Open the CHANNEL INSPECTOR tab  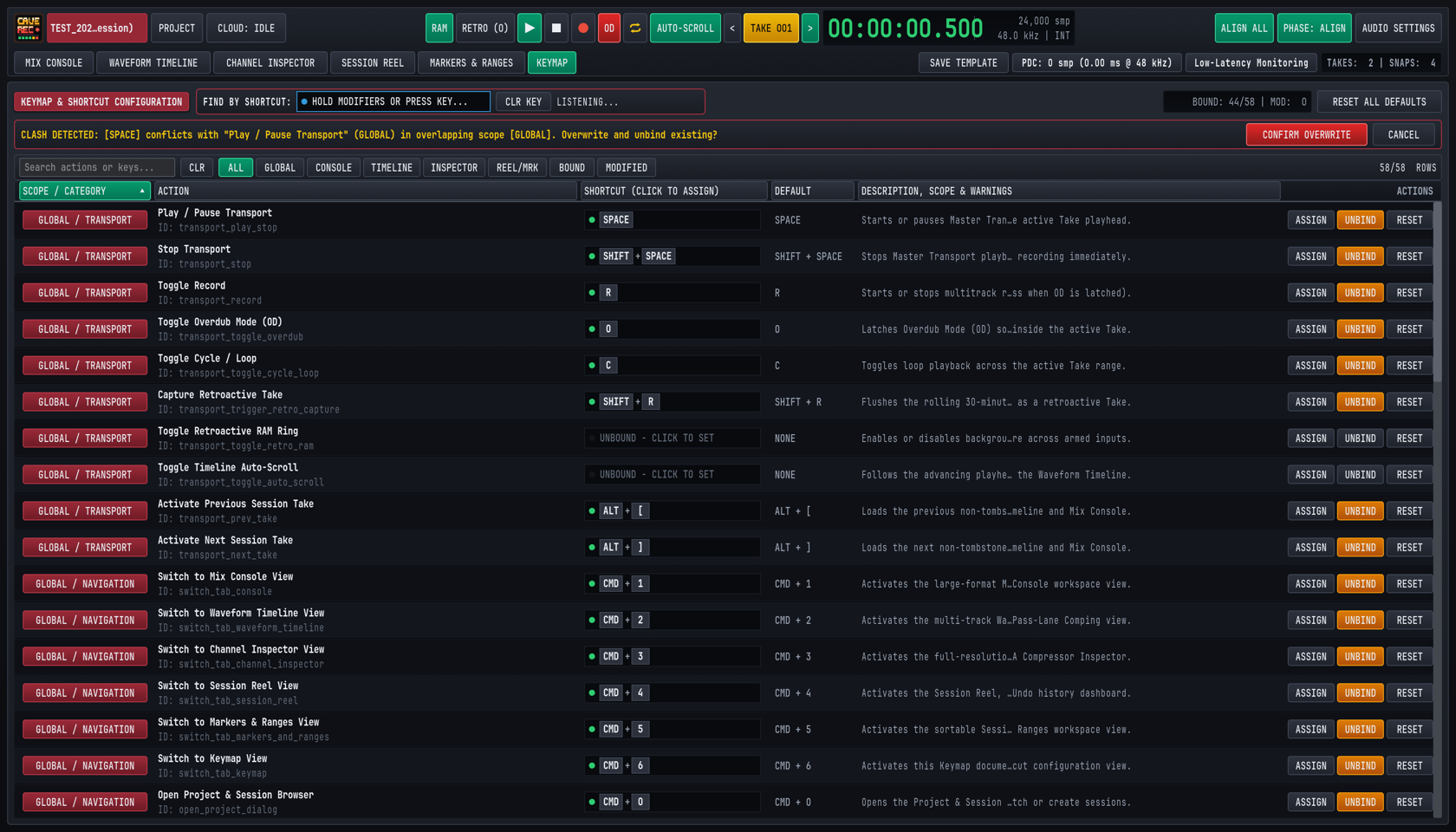[270, 62]
